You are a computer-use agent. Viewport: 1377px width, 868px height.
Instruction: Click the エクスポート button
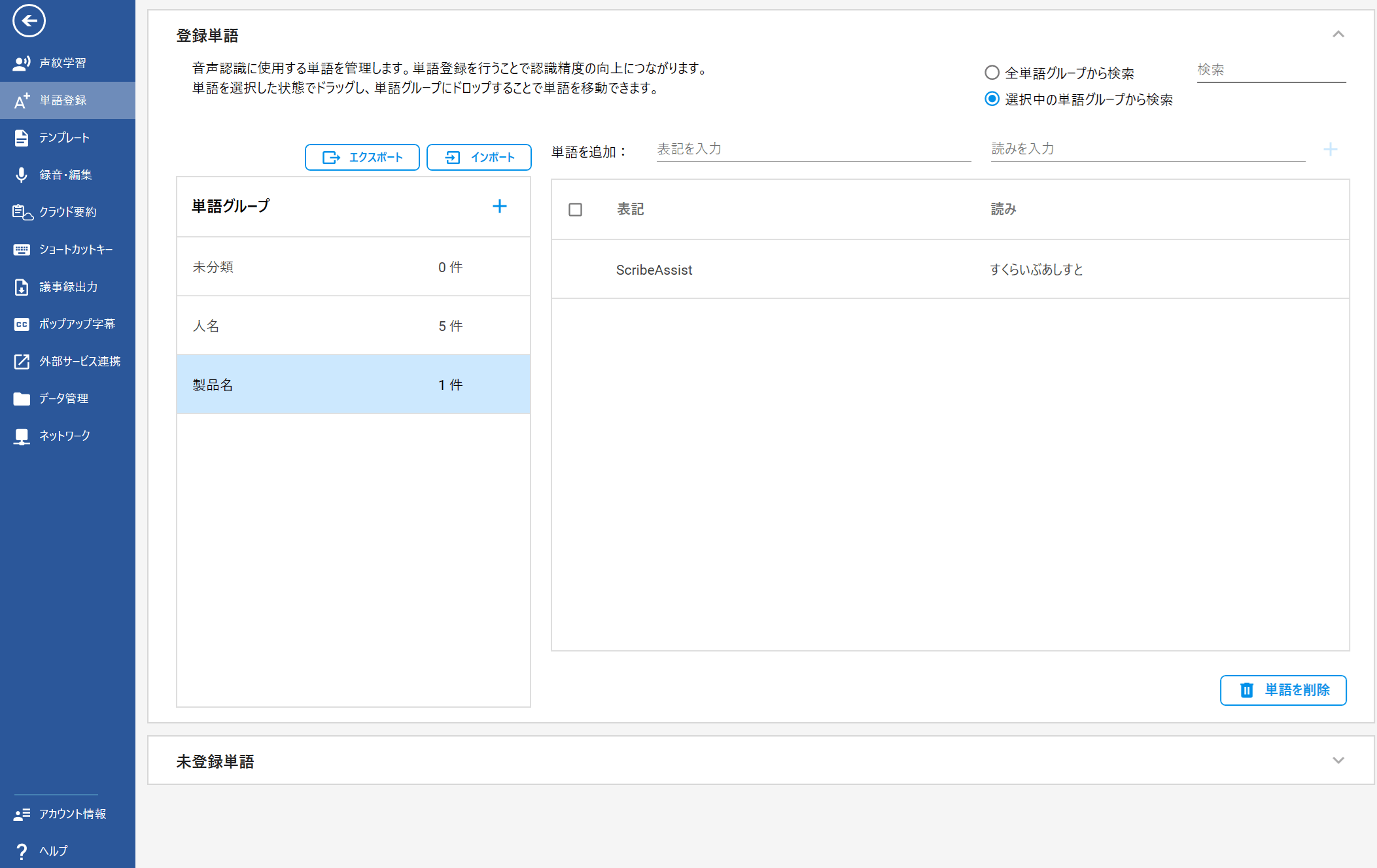tap(362, 157)
